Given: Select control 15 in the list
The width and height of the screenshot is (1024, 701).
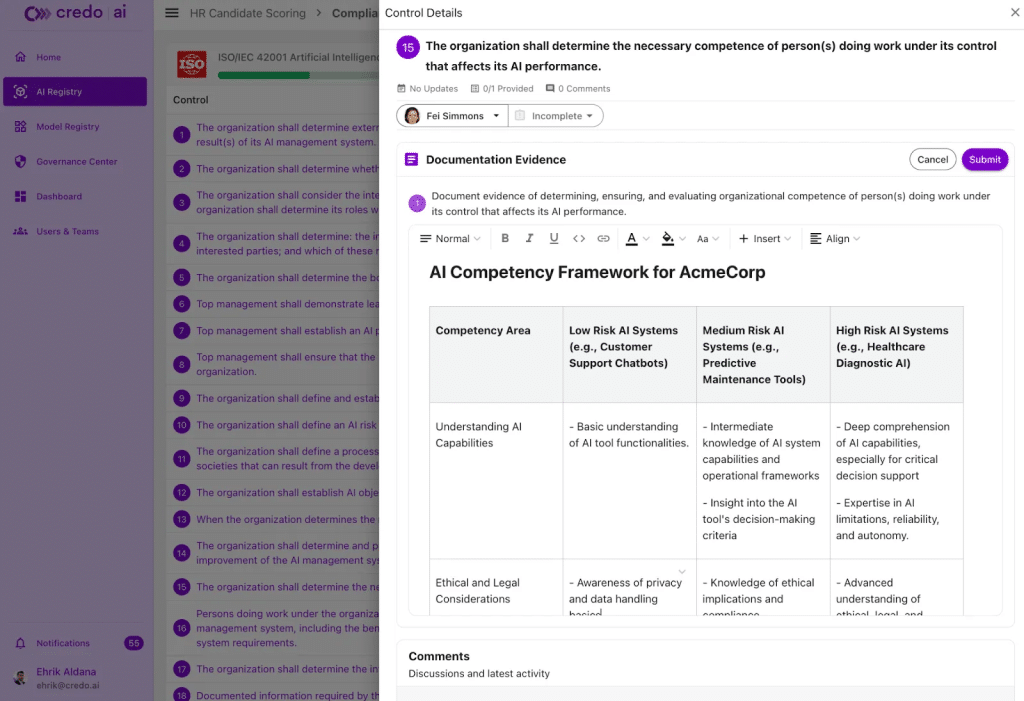Looking at the screenshot, I should click(273, 587).
